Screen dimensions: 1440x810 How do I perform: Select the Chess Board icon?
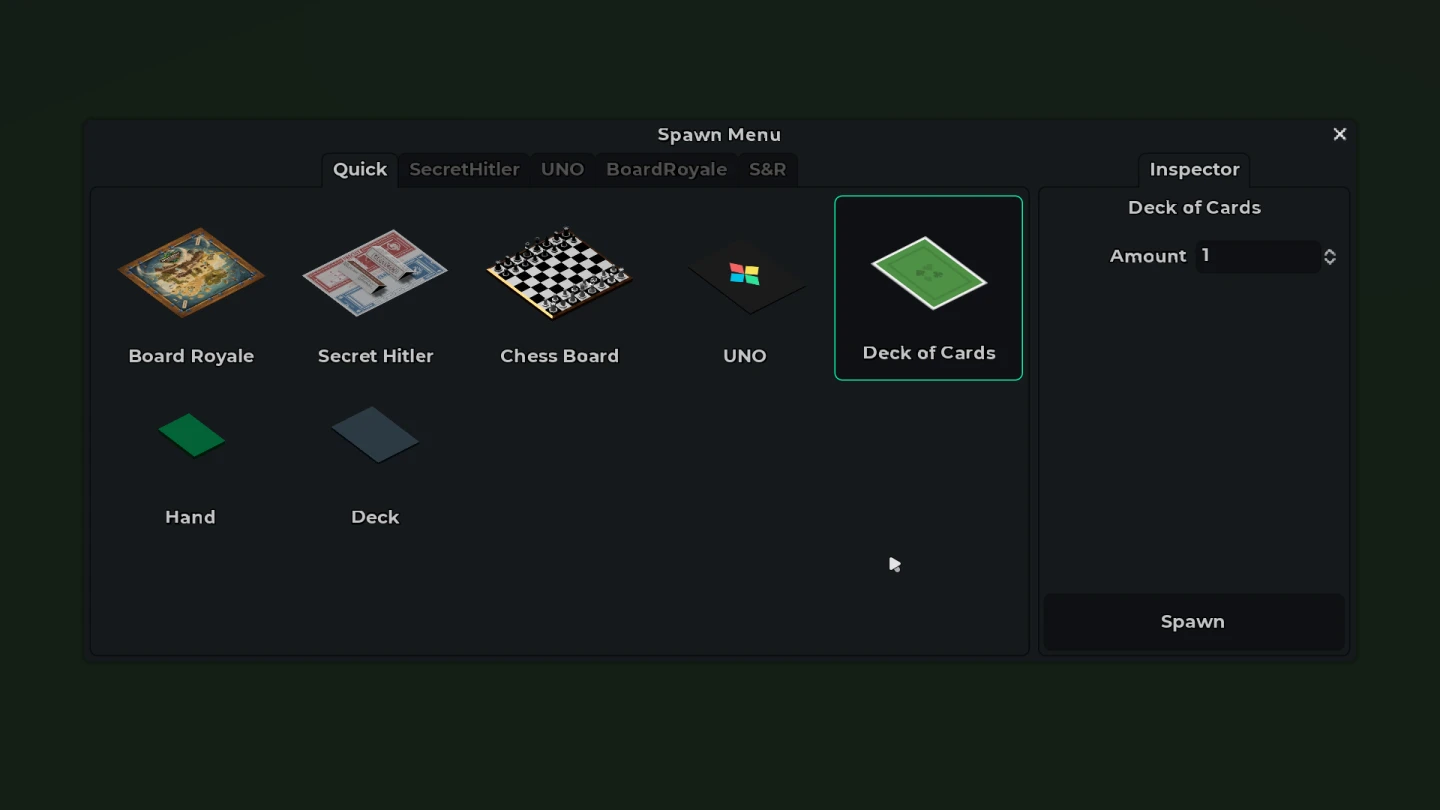pyautogui.click(x=559, y=272)
